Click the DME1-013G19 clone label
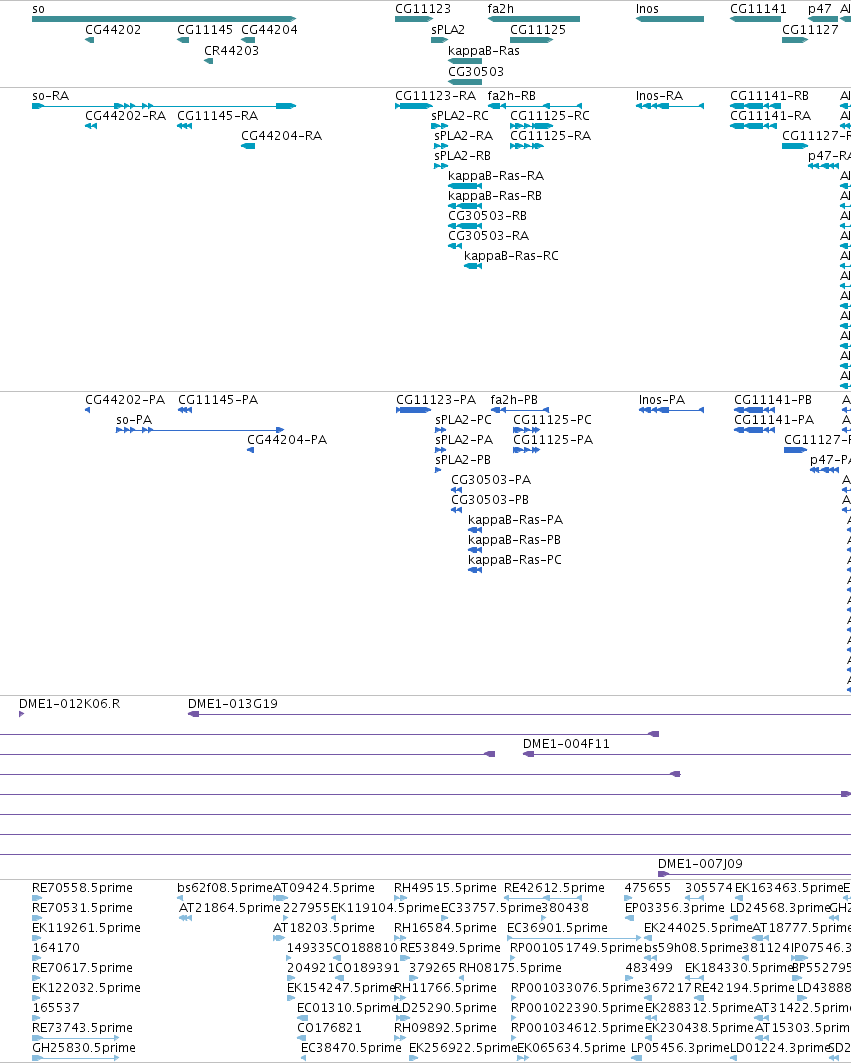Viewport: 851px width, 1063px height. click(233, 704)
